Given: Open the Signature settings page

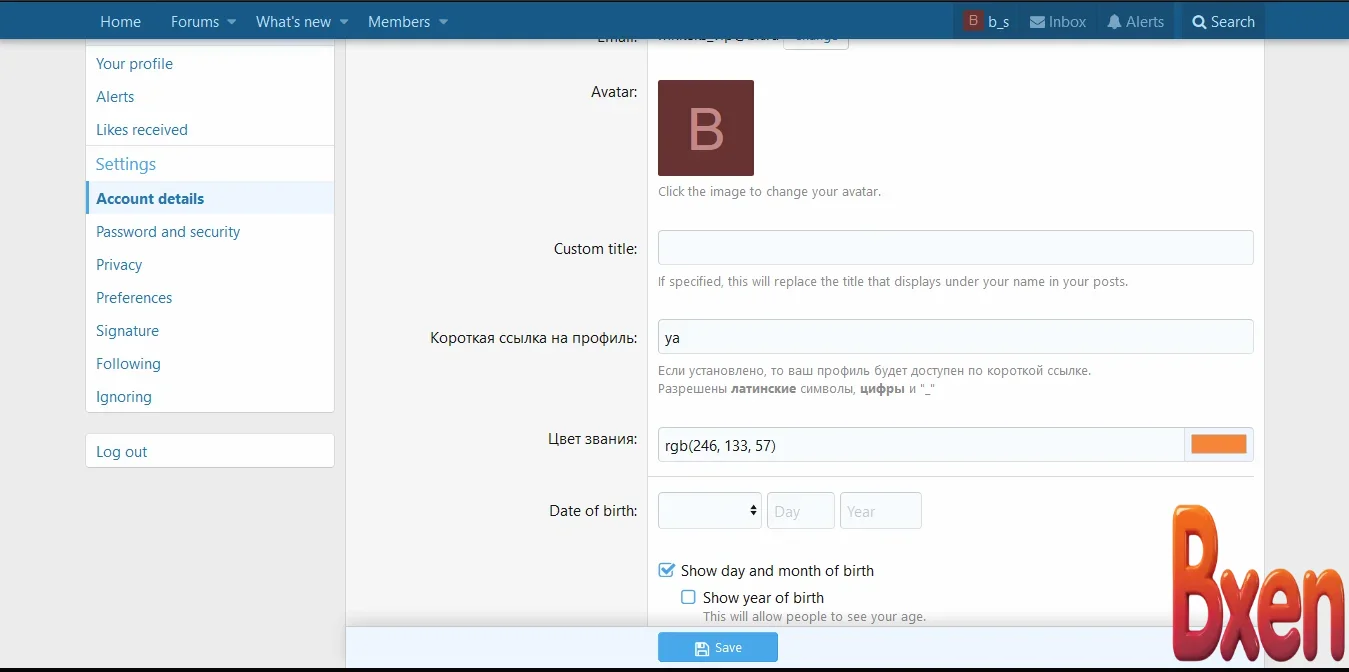Looking at the screenshot, I should coord(127,331).
